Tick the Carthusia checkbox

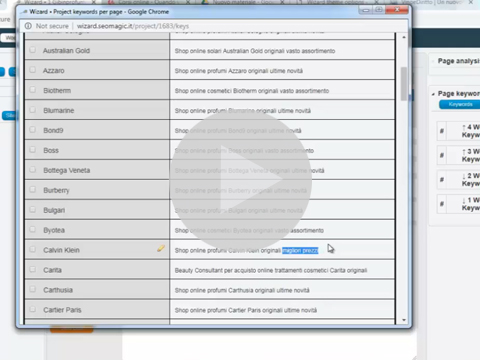coord(33,289)
